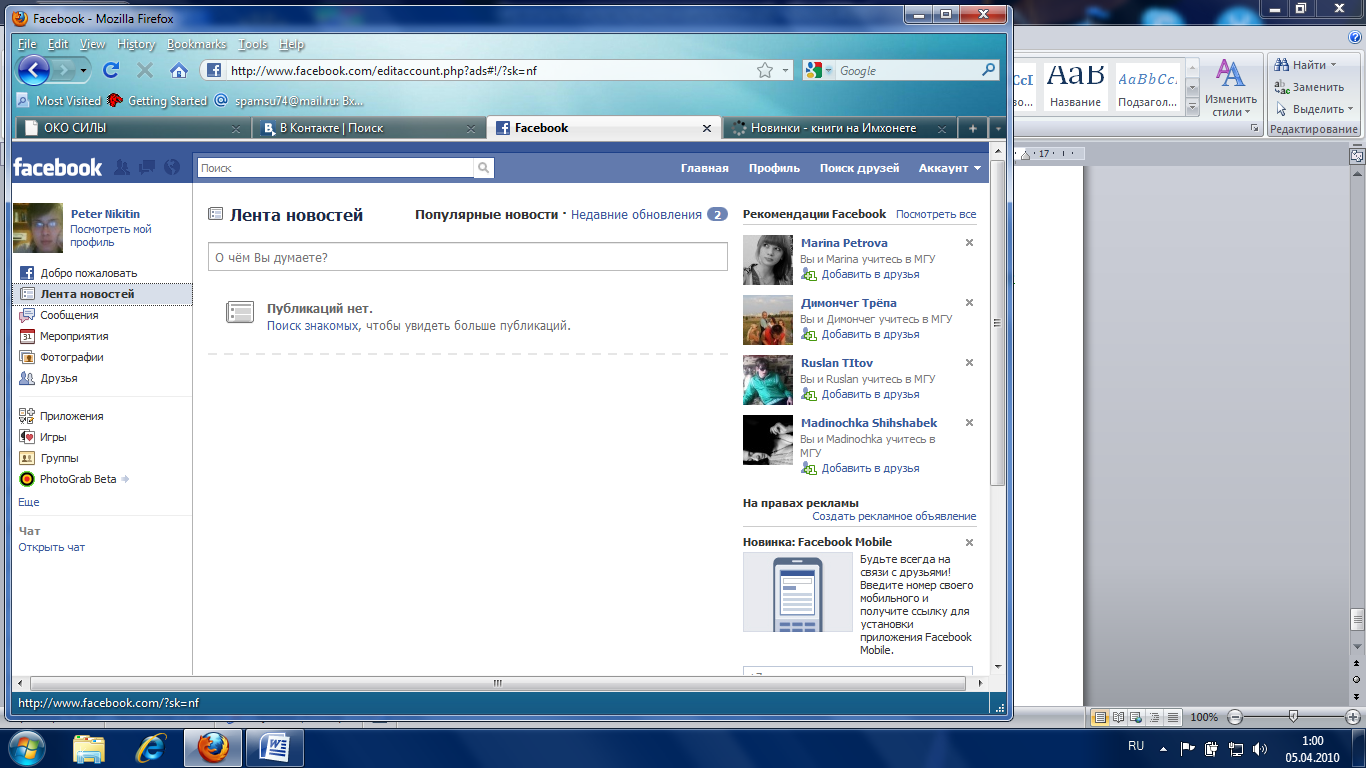
Task: Open Windows Explorer folder on taskbar
Action: click(90, 747)
